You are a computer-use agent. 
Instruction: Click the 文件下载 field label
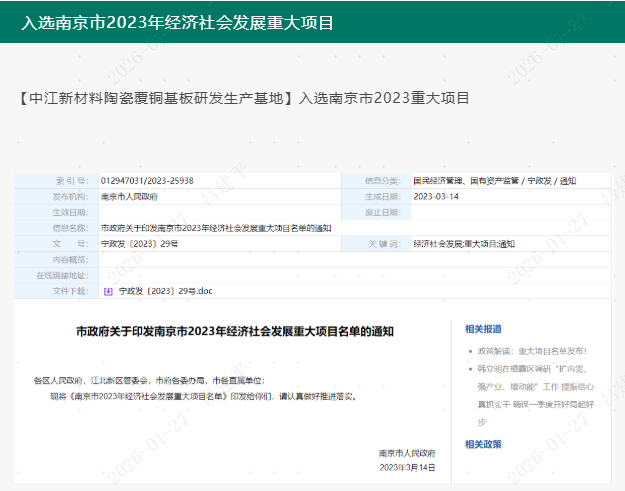tap(71, 291)
